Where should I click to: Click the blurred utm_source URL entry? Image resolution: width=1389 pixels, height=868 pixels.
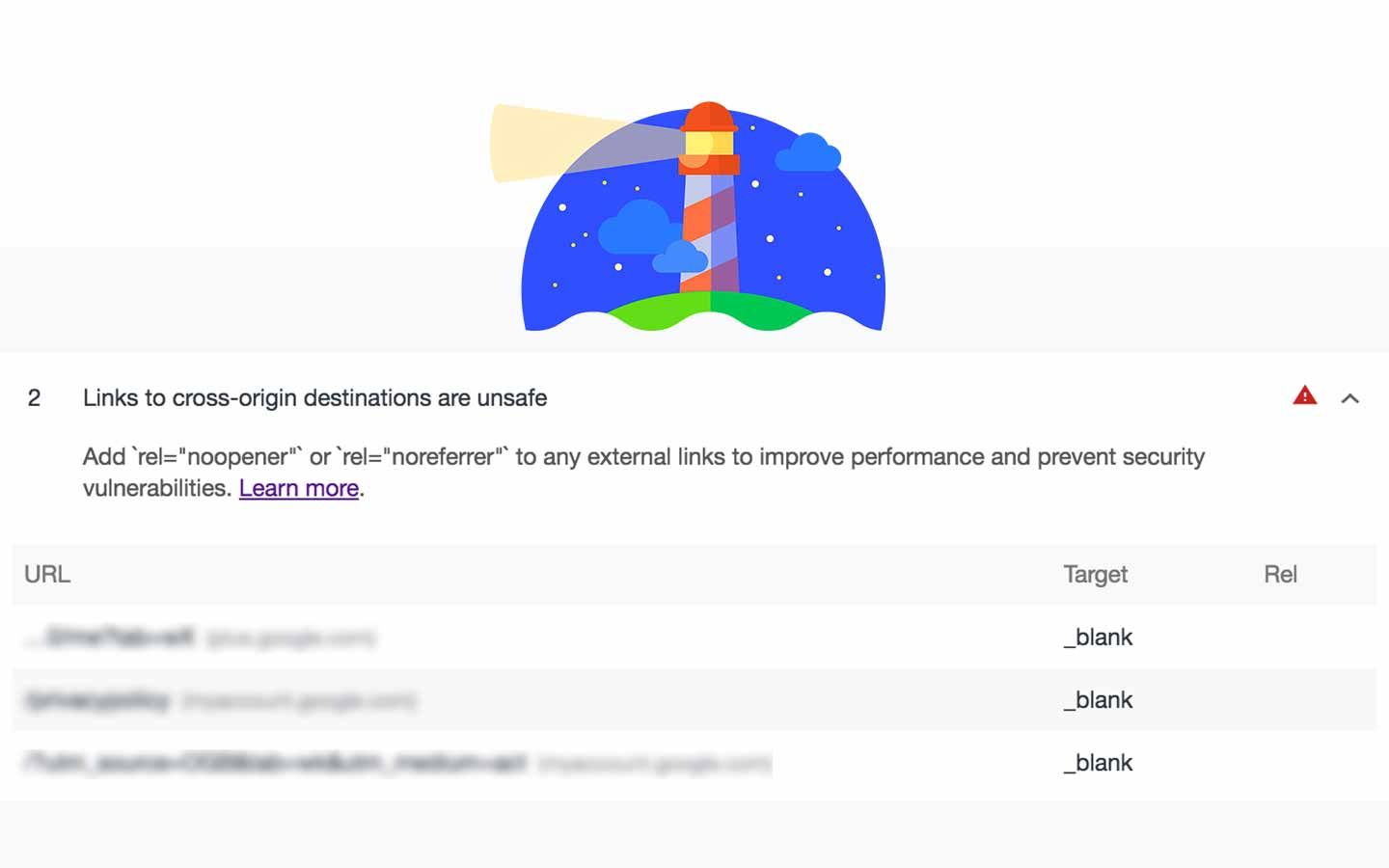coord(398,764)
